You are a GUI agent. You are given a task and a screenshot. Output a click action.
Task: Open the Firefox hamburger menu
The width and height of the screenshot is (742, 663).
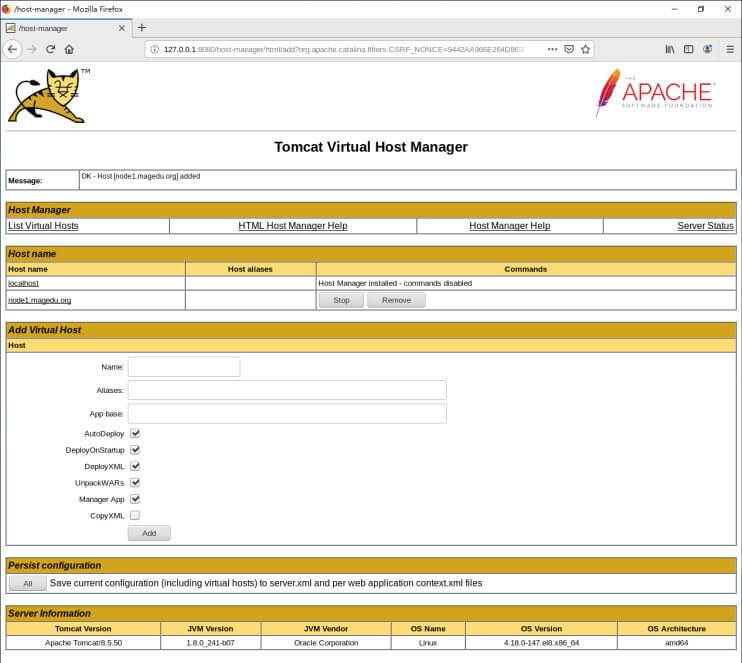tap(730, 49)
